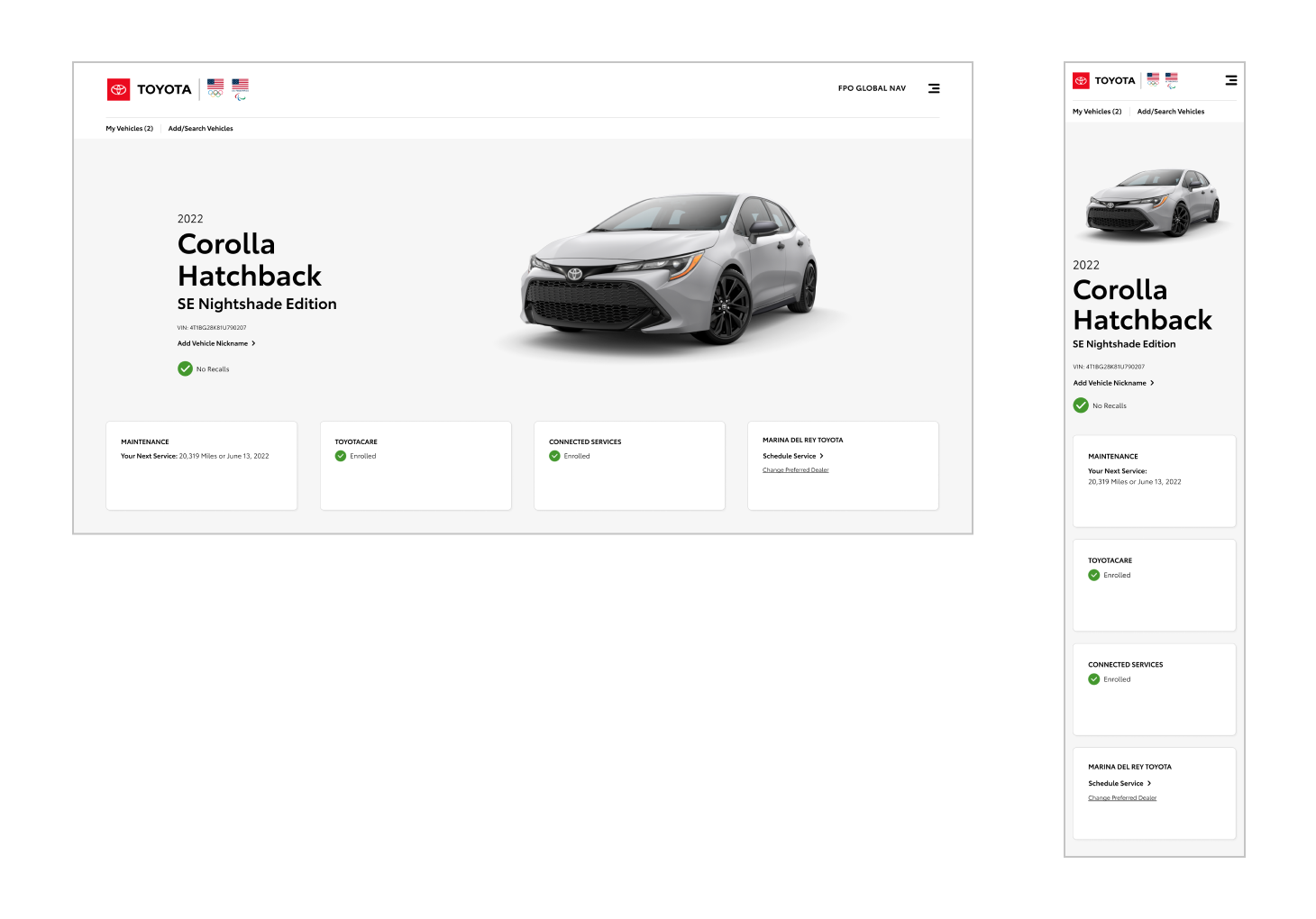Image resolution: width=1316 pixels, height=919 pixels.
Task: Click Add Vehicle Nickname link in mobile view
Action: tap(1113, 383)
